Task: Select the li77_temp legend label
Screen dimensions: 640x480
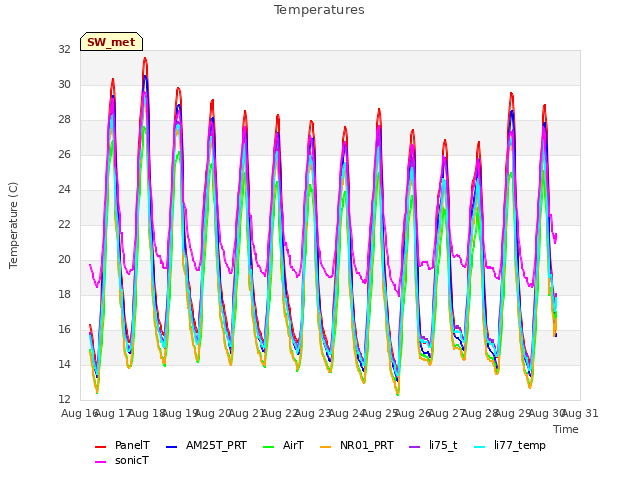Action: tap(520, 445)
